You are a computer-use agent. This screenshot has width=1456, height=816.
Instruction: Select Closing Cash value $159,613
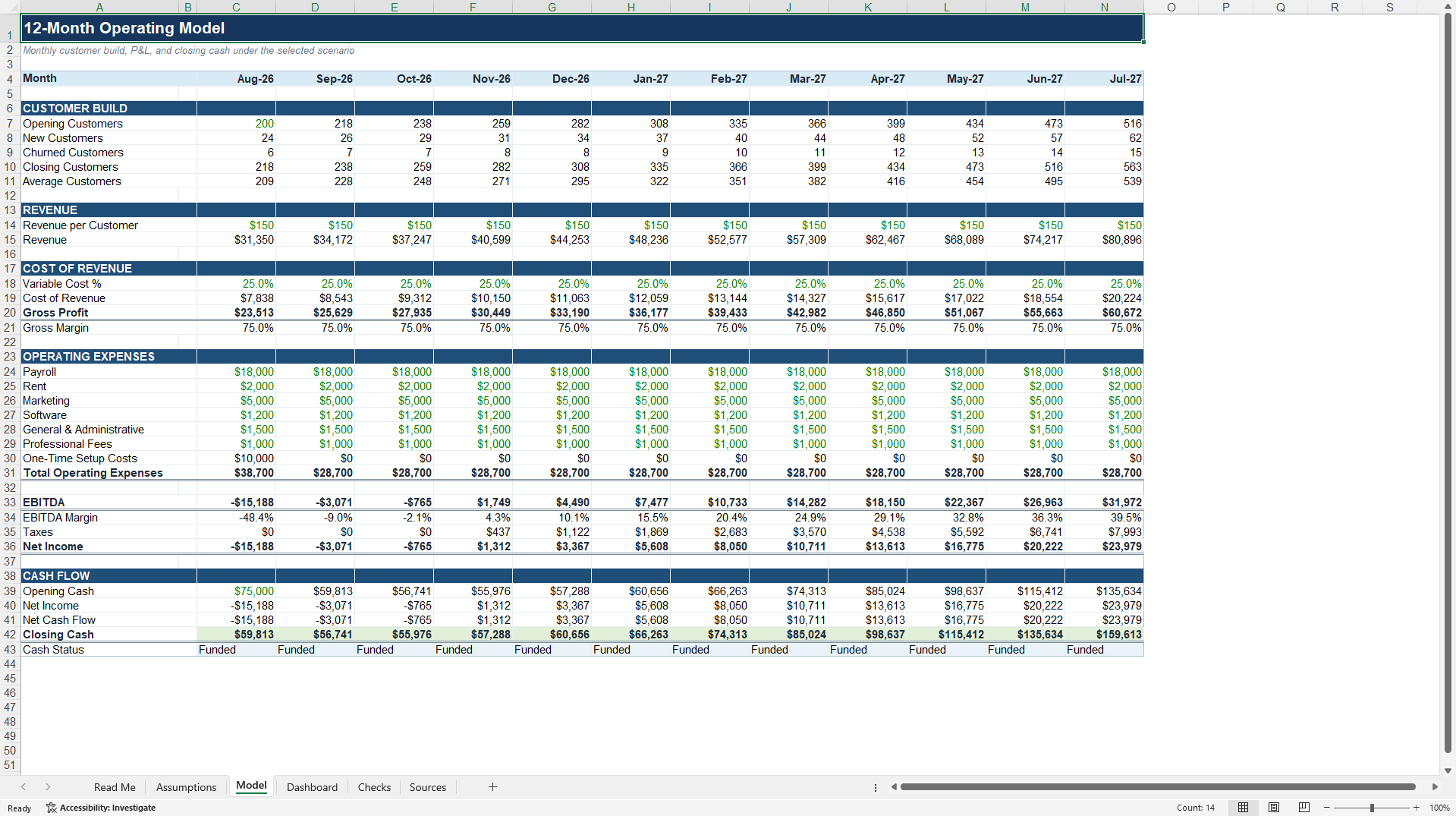(x=1104, y=634)
